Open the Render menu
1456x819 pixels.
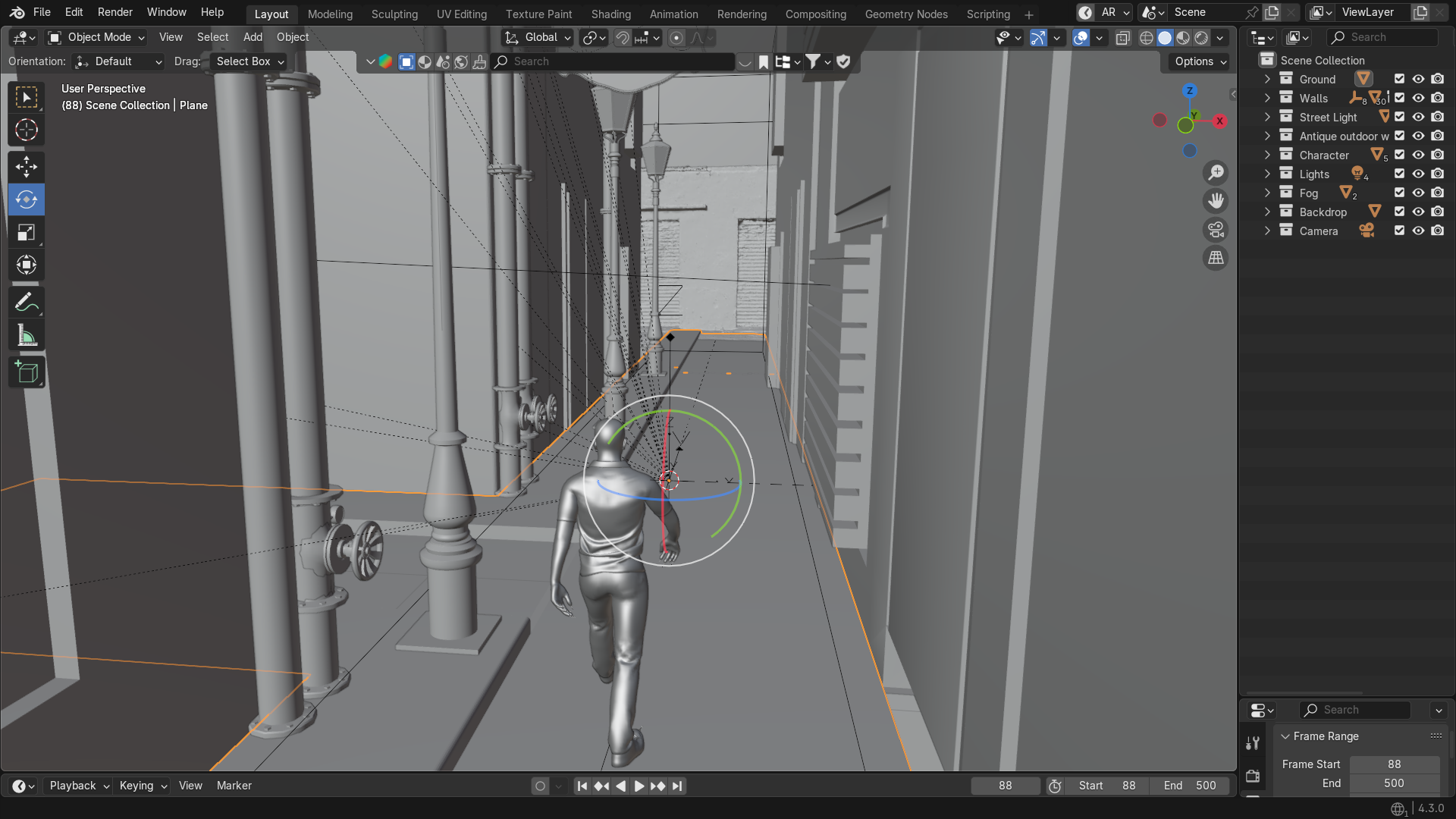pos(115,12)
